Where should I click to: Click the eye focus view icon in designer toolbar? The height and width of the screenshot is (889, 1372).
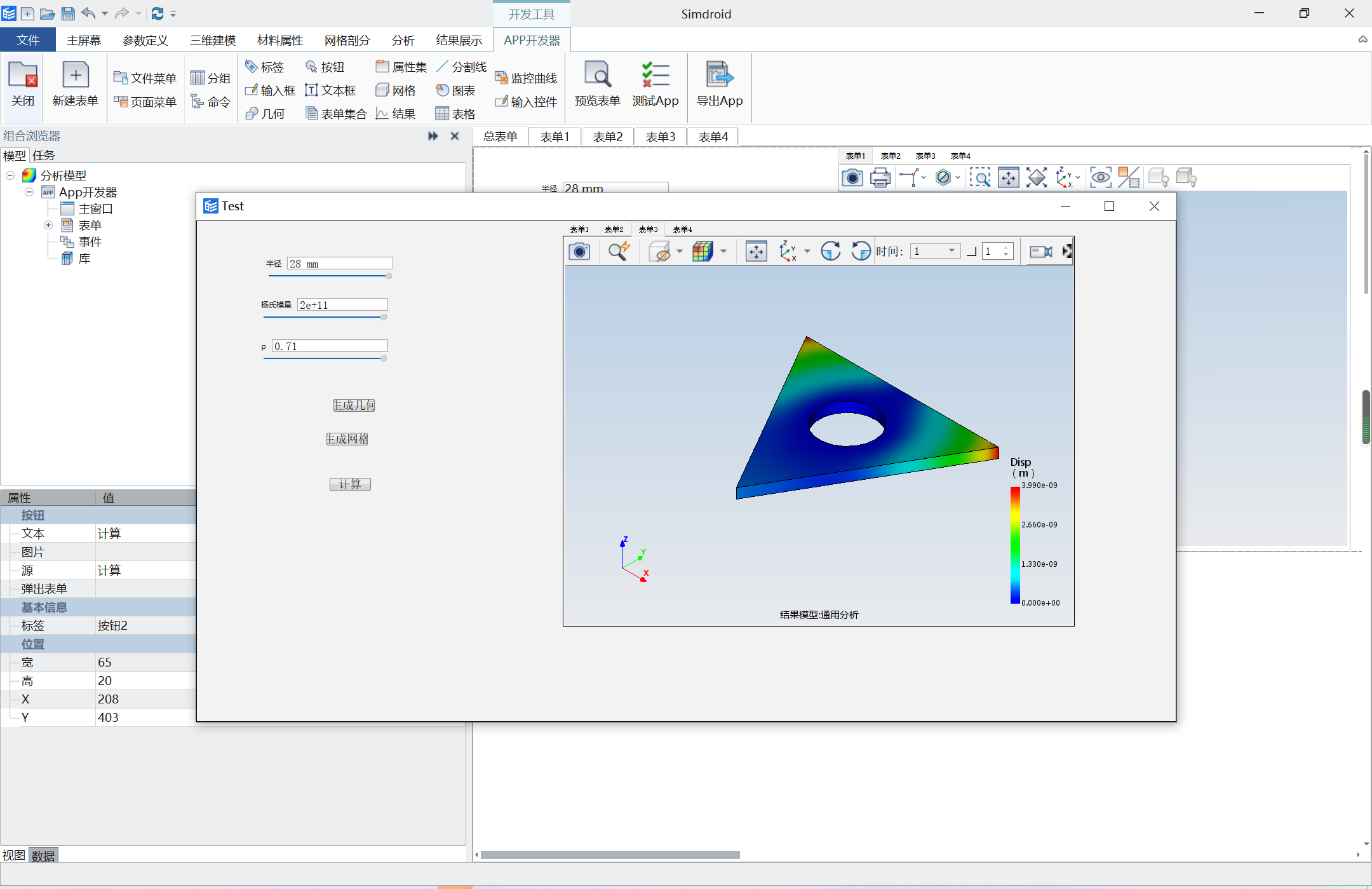click(1100, 178)
